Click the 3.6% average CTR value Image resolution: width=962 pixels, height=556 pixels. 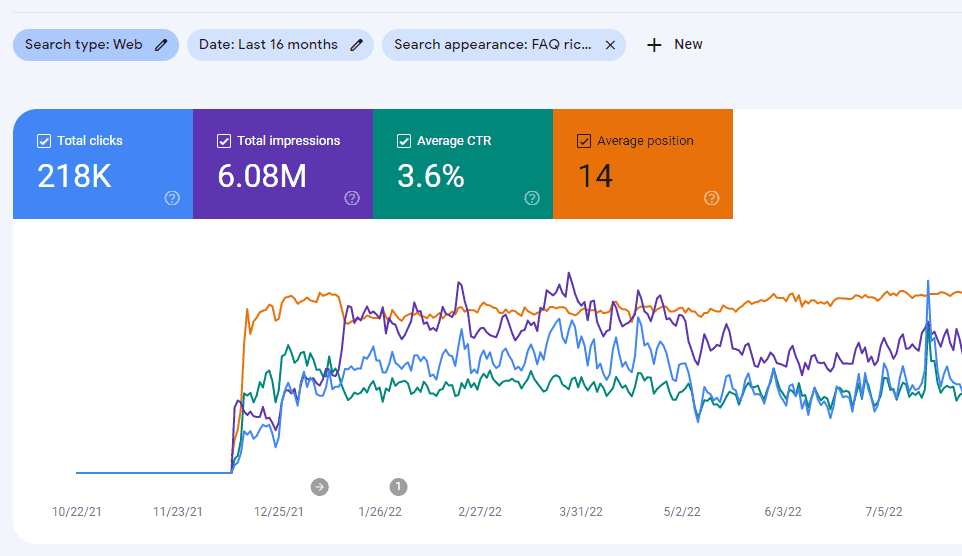point(431,177)
